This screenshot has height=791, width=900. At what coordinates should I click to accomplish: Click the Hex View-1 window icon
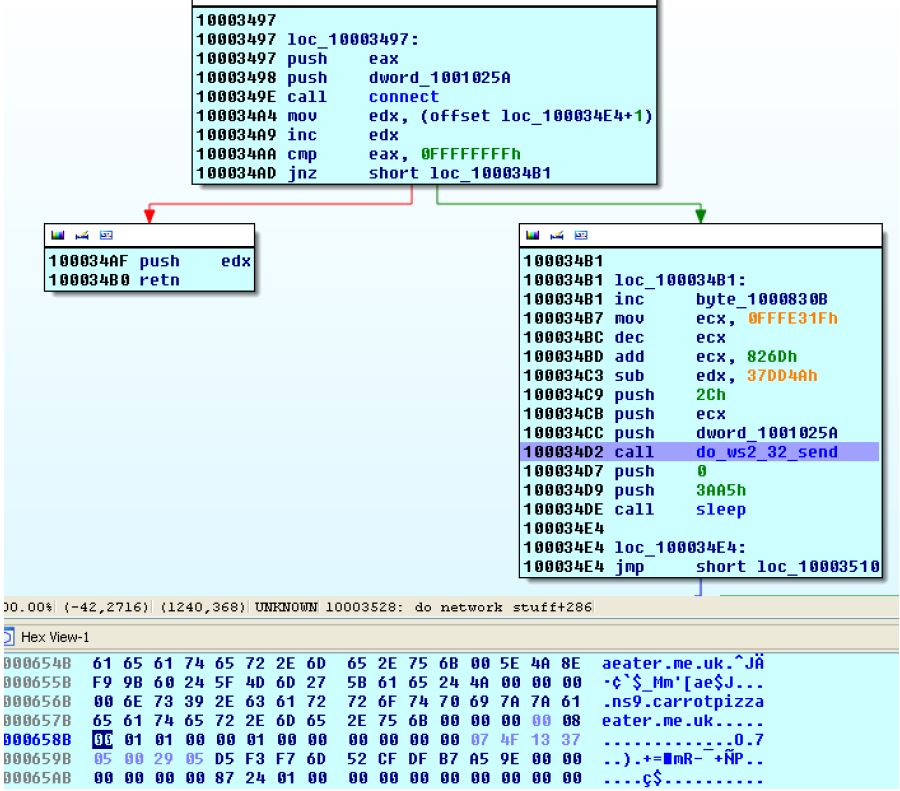tap(9, 637)
